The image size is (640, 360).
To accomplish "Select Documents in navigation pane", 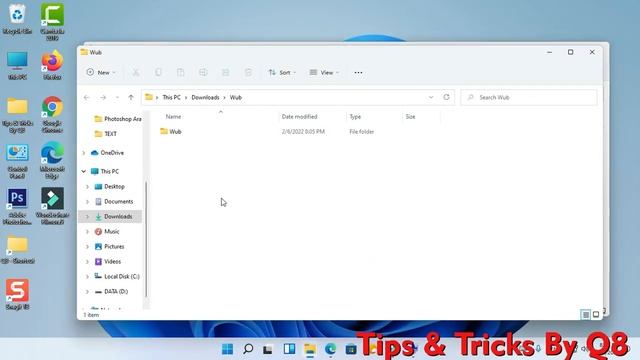I will 114,202.
